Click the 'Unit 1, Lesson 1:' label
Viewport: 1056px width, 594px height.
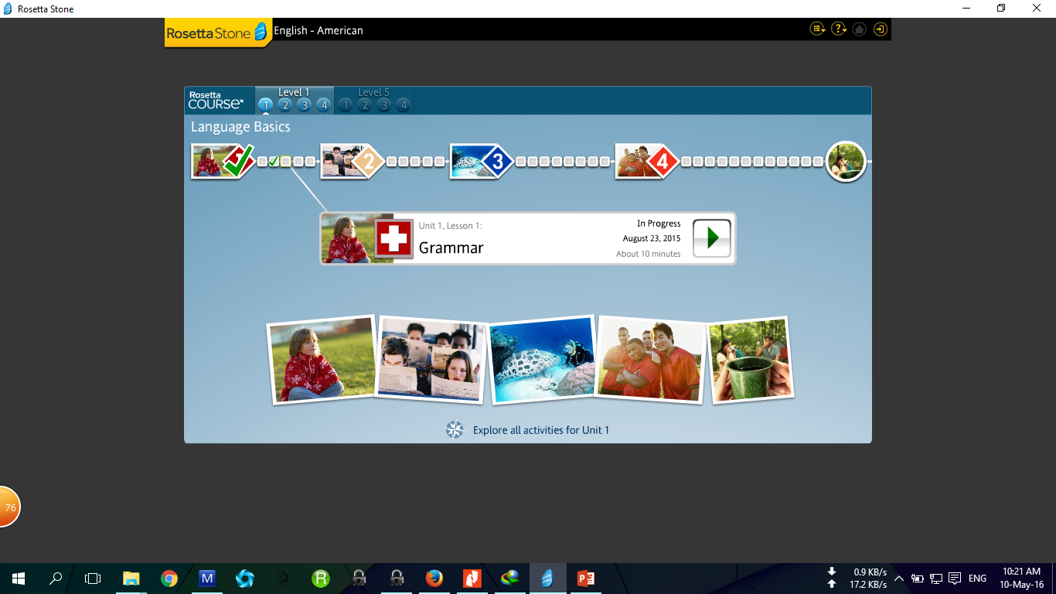[x=451, y=226]
